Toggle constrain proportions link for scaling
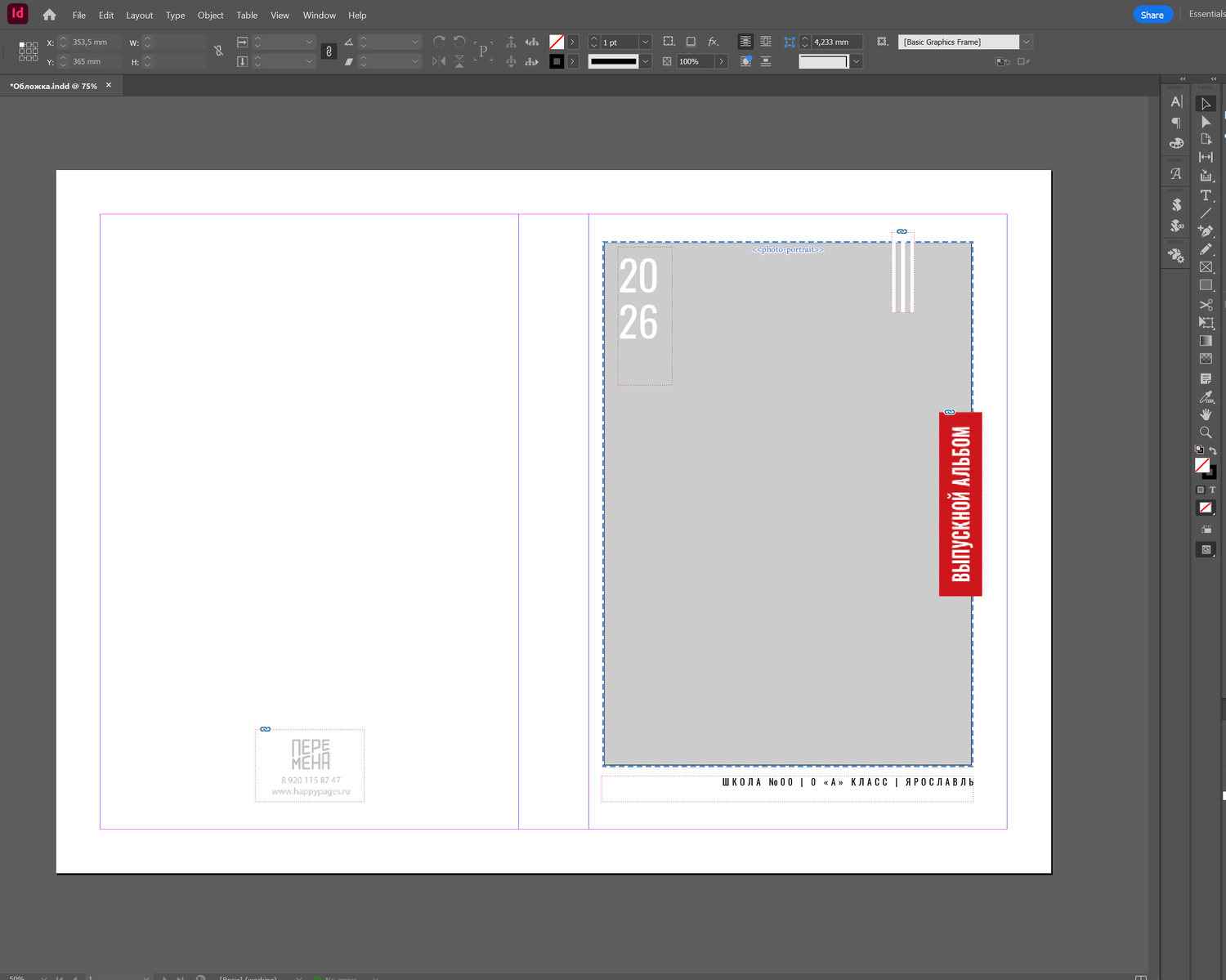 (x=329, y=51)
